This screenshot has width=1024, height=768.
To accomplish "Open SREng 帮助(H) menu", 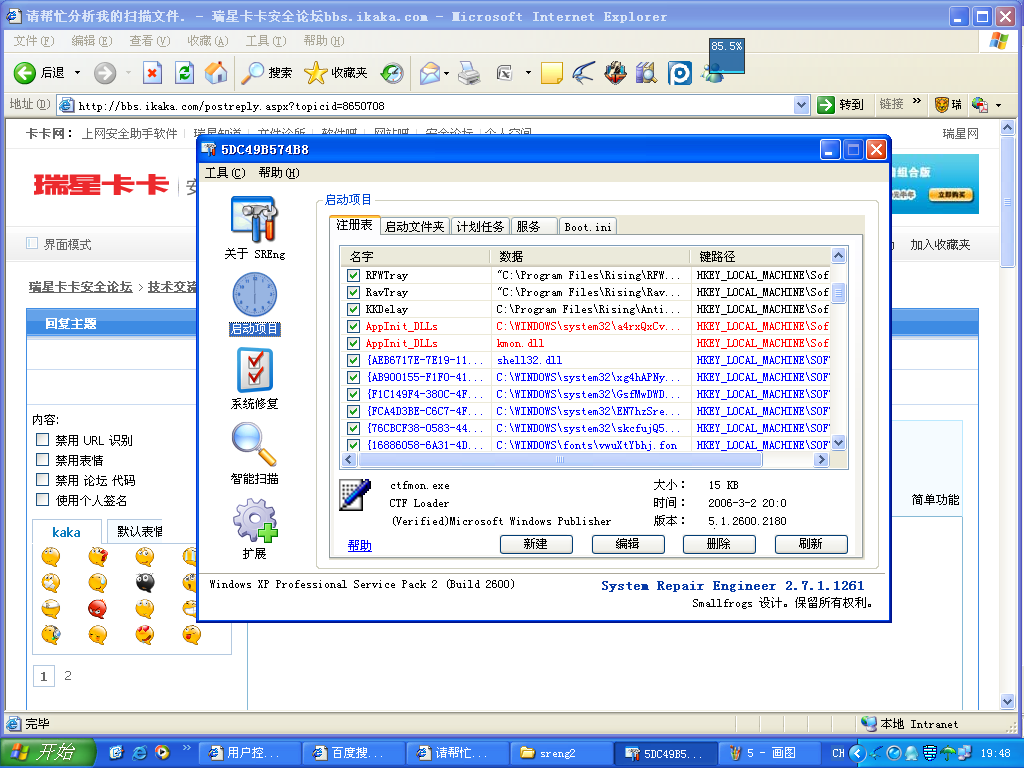I will [x=279, y=172].
